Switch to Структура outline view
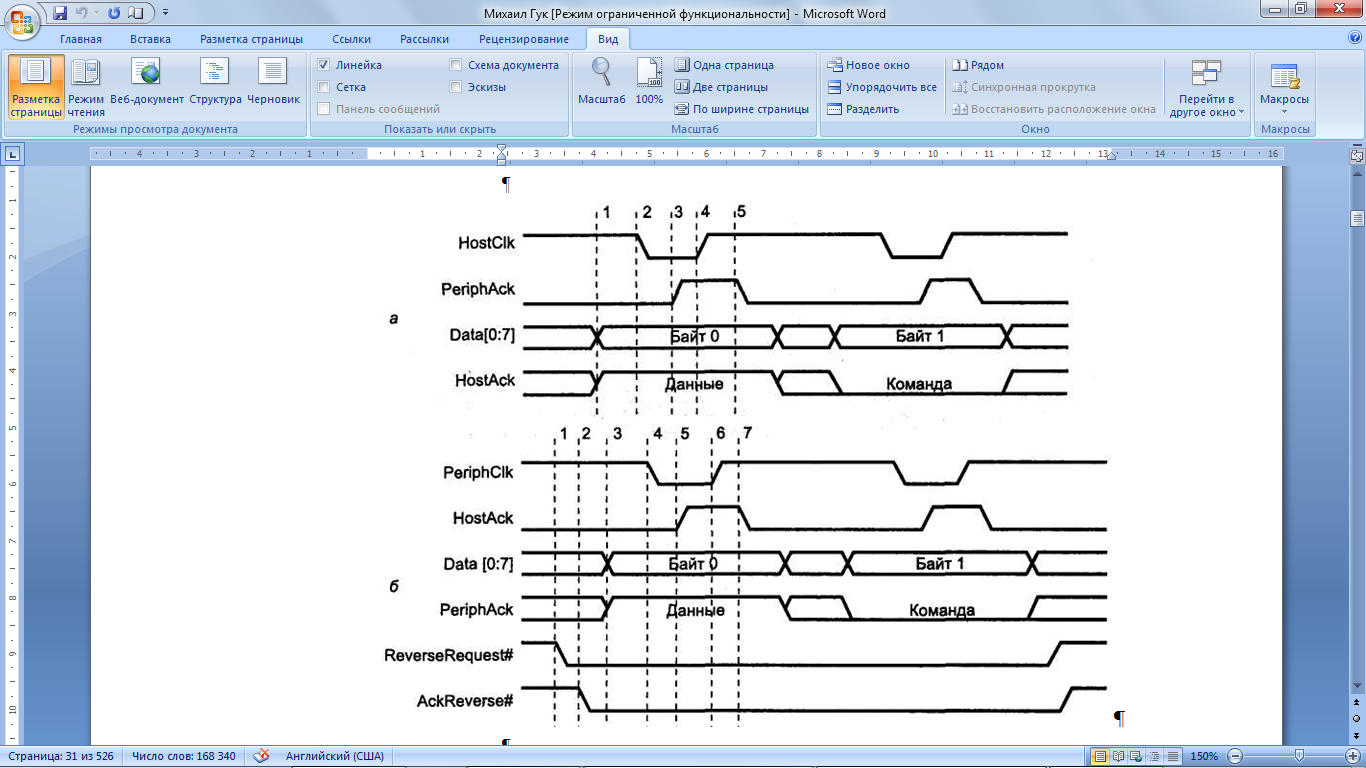The image size is (1366, 768). click(x=215, y=83)
